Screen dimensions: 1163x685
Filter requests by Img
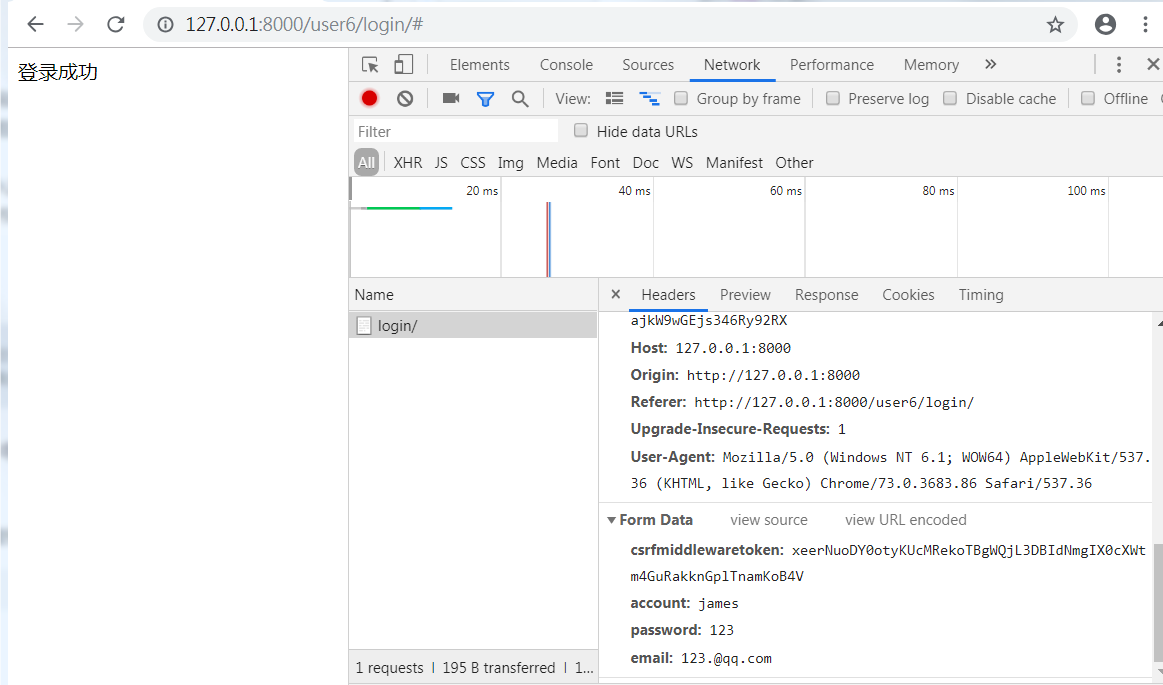(x=510, y=162)
